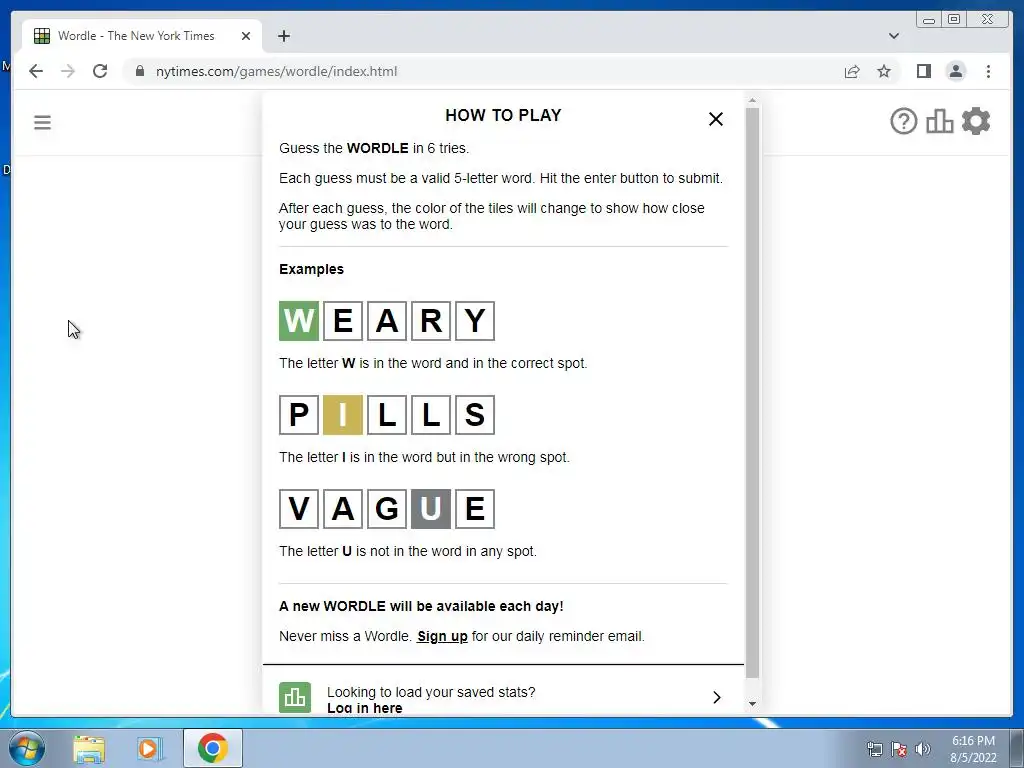Toggle the browser side panel icon
The width and height of the screenshot is (1024, 768).
pos(923,71)
